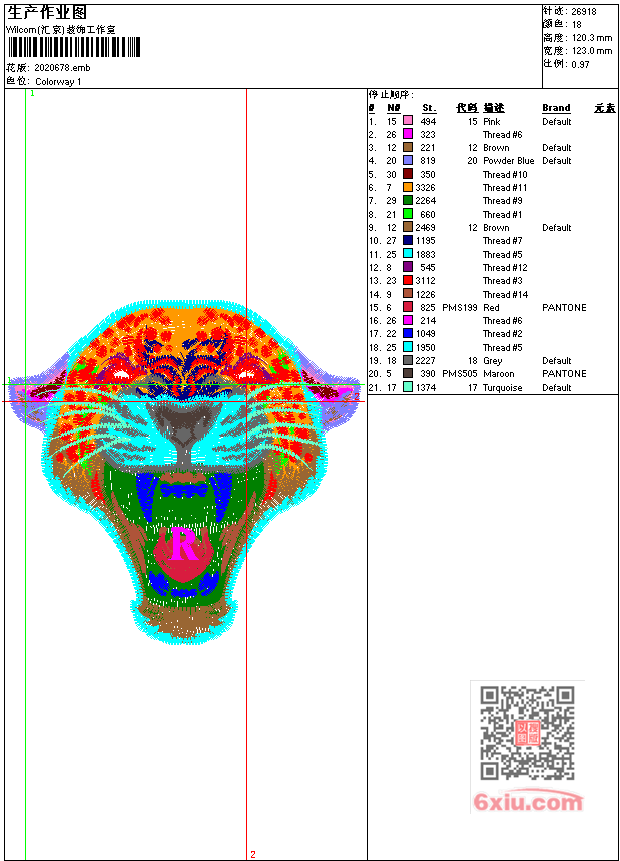Select the stitch count value '26918'
The width and height of the screenshot is (620, 861).
coord(584,11)
